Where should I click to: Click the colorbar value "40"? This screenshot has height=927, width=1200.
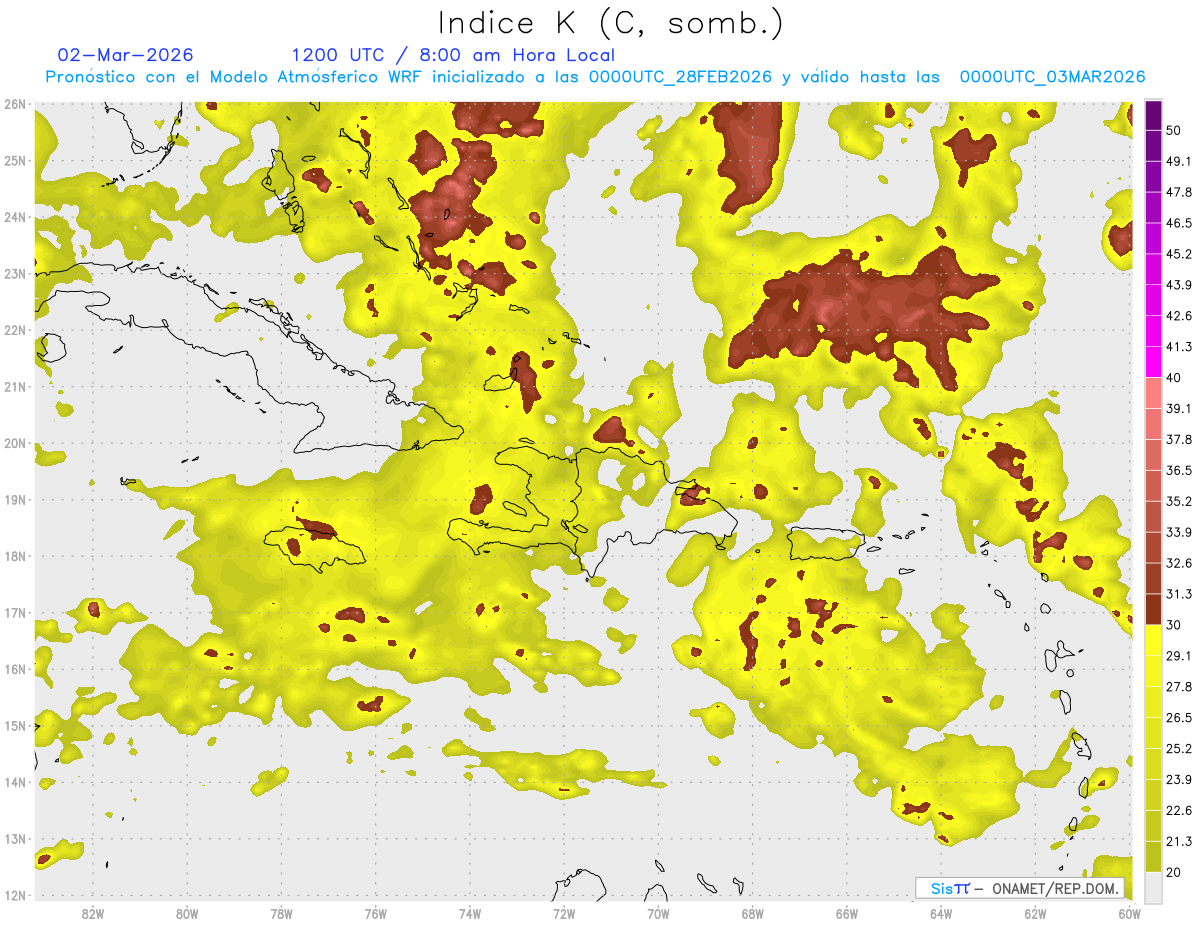1174,377
